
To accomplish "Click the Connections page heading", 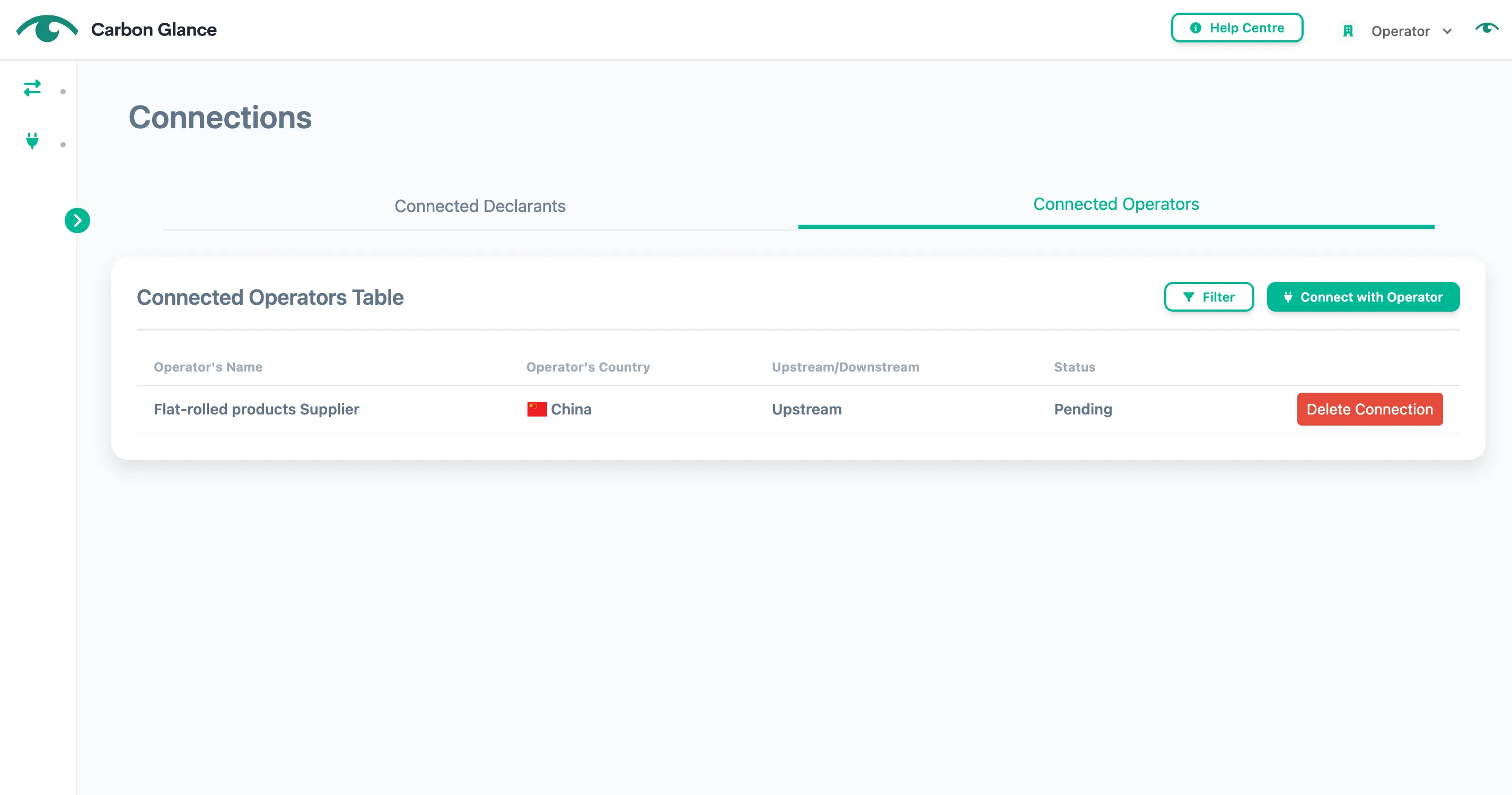I will point(220,117).
